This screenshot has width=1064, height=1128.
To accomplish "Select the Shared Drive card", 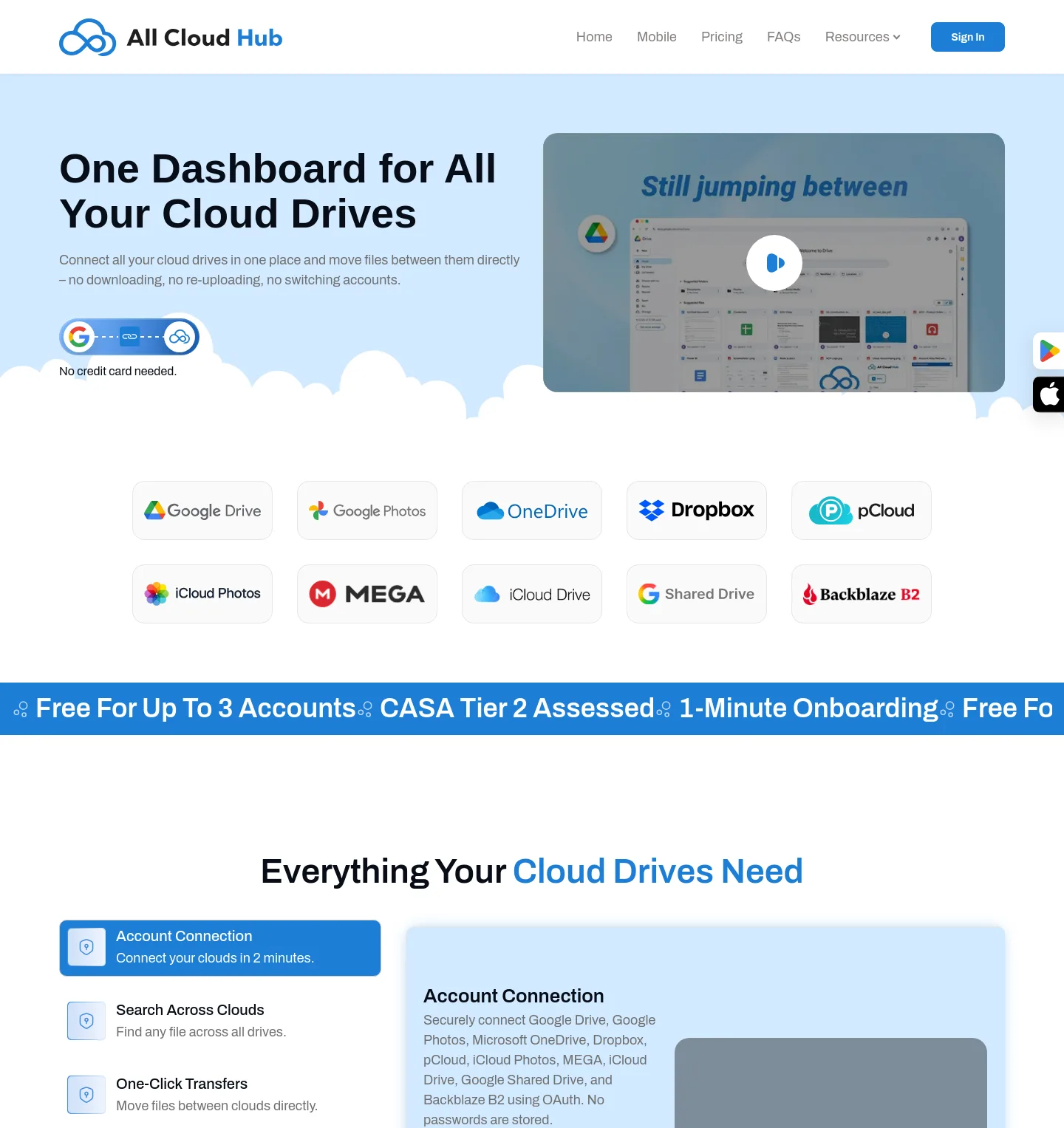I will point(697,594).
